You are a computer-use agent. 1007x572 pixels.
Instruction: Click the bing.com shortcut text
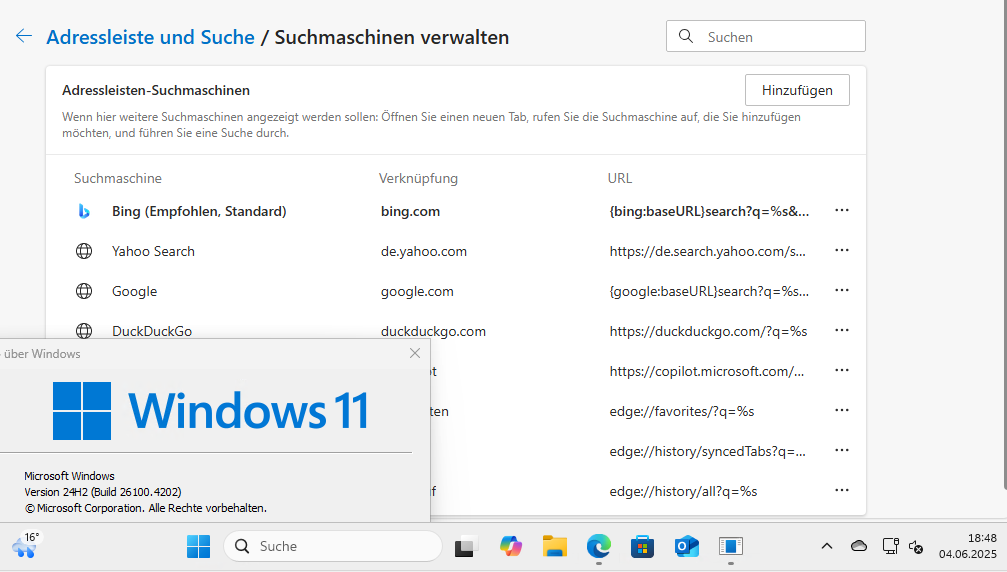[410, 211]
